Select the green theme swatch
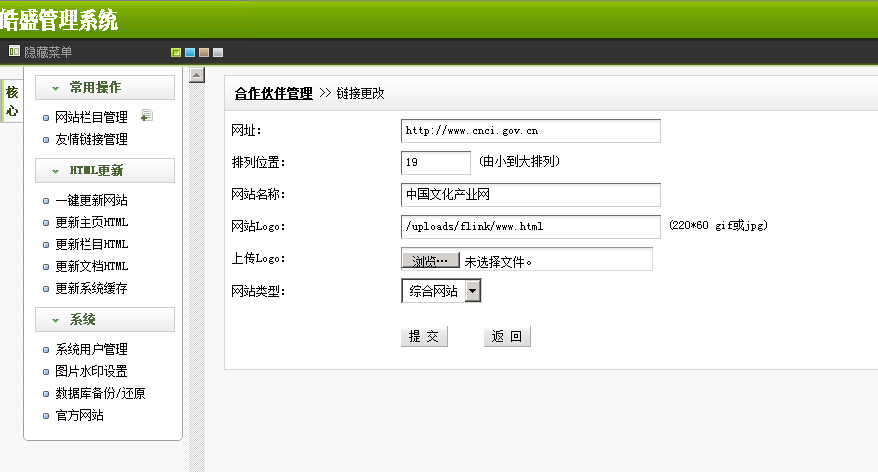Viewport: 878px width, 472px height. coord(176,53)
